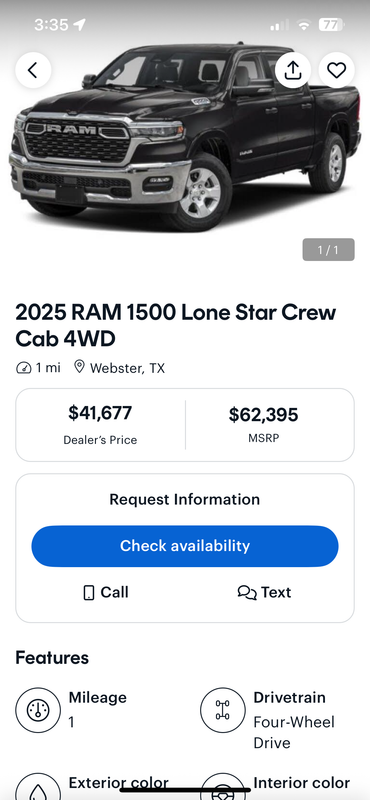Screen dimensions: 370x800
Task: Tap the Features section heading
Action: (x=52, y=658)
